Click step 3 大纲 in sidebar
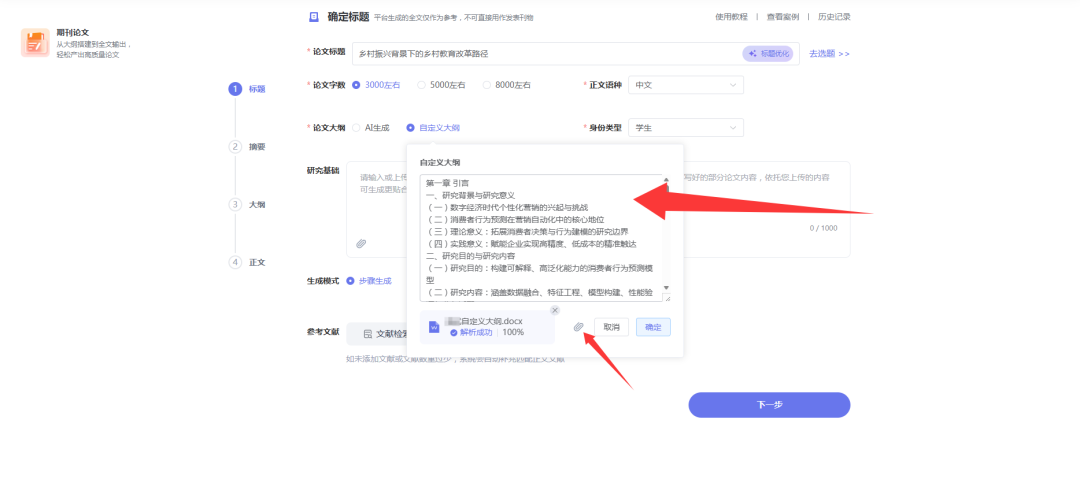This screenshot has height=494, width=1080. click(247, 205)
